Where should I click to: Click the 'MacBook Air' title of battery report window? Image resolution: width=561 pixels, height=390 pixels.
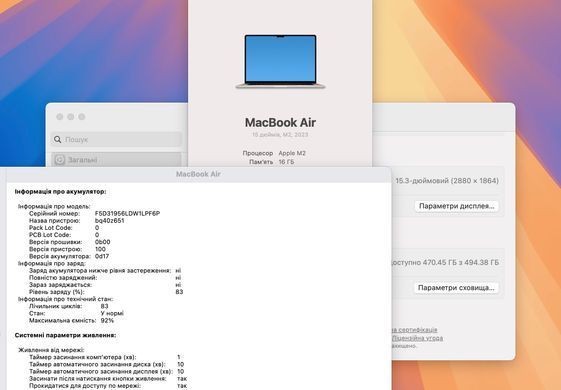198,174
